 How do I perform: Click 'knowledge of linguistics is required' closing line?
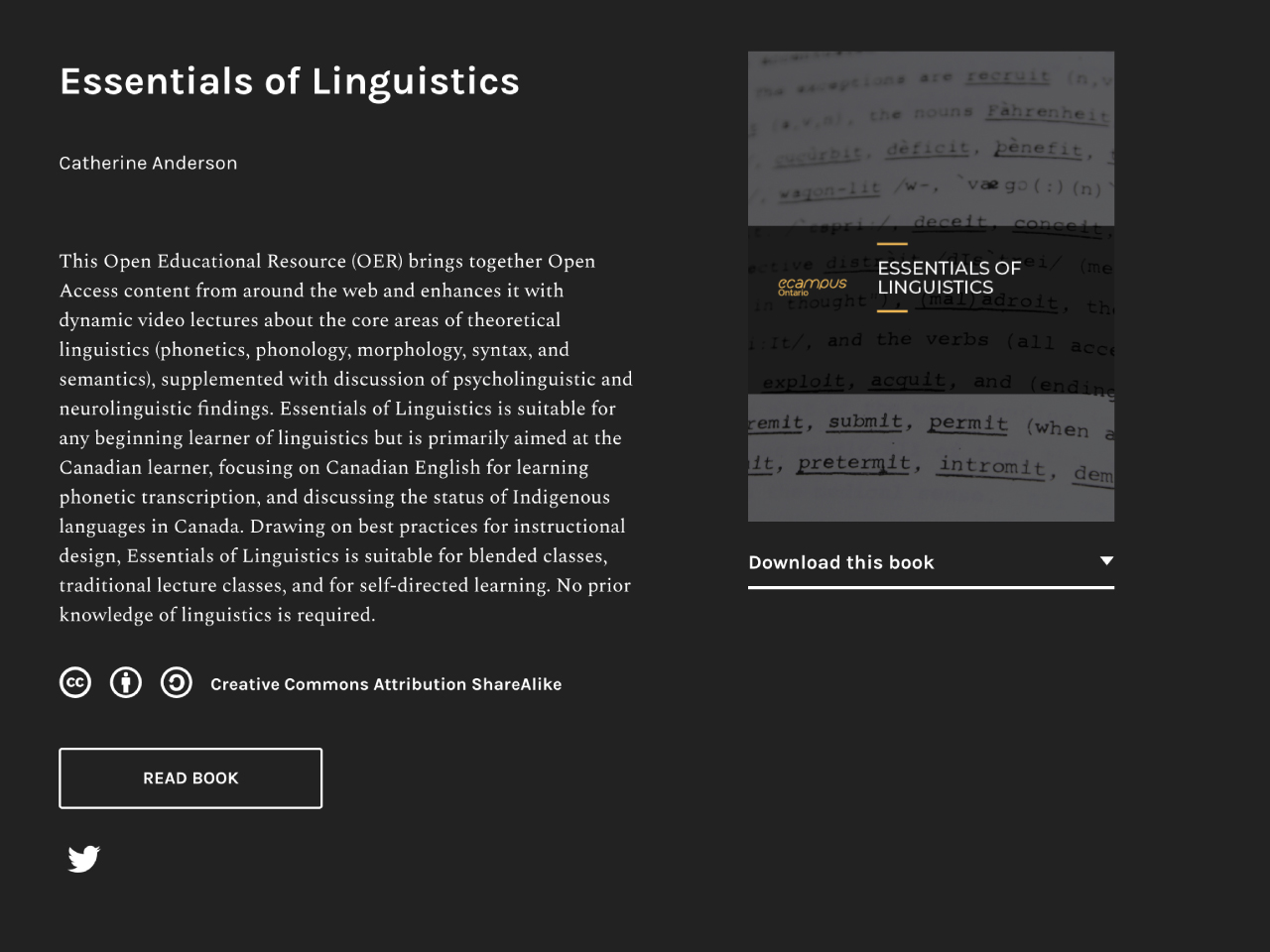pyautogui.click(x=217, y=615)
